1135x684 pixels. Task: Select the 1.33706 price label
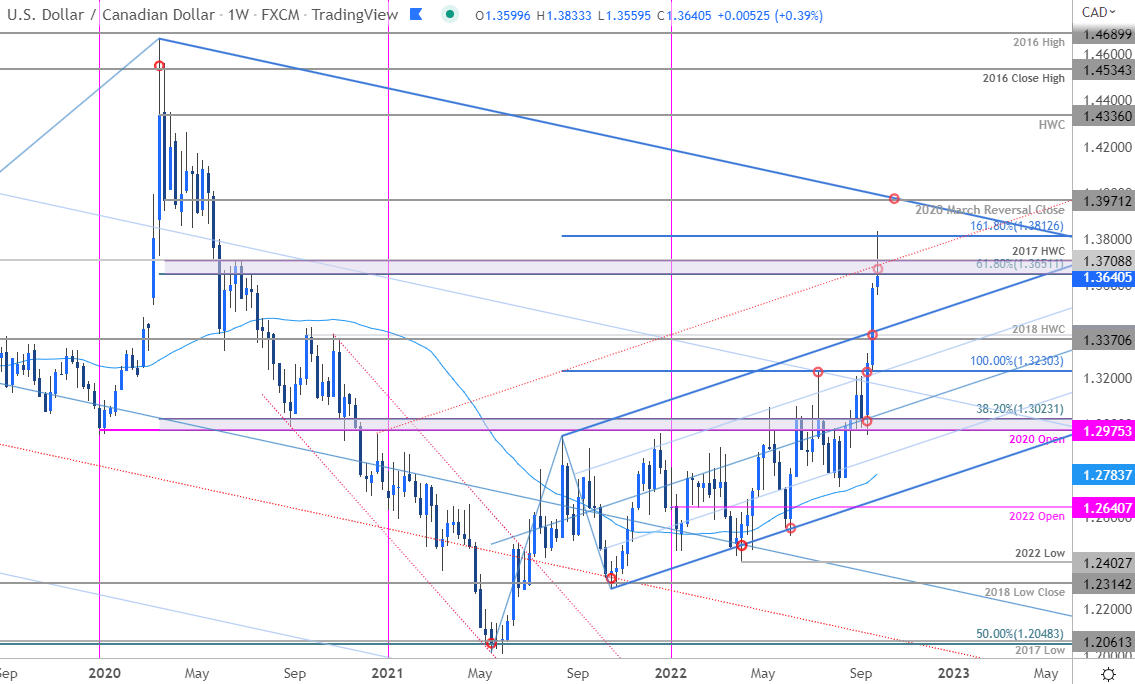pos(1103,338)
